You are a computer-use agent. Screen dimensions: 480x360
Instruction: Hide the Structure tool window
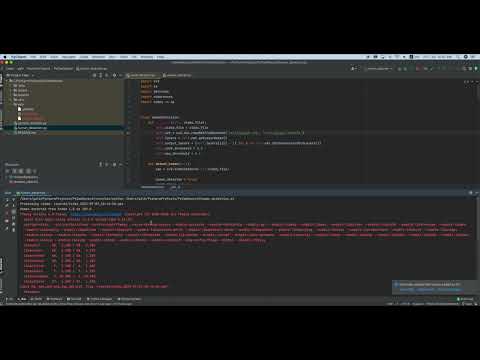(121, 164)
